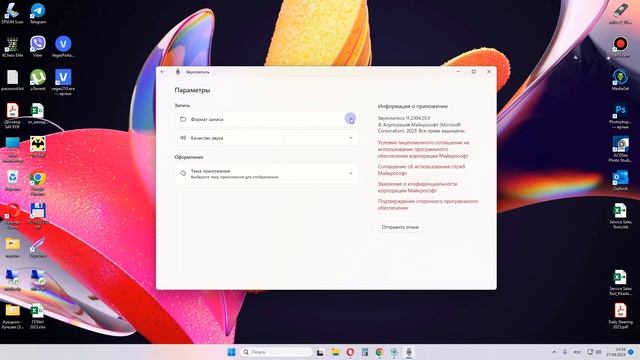Image resolution: width=640 pixels, height=360 pixels.
Task: Open Chrome from the taskbar
Action: [379, 352]
